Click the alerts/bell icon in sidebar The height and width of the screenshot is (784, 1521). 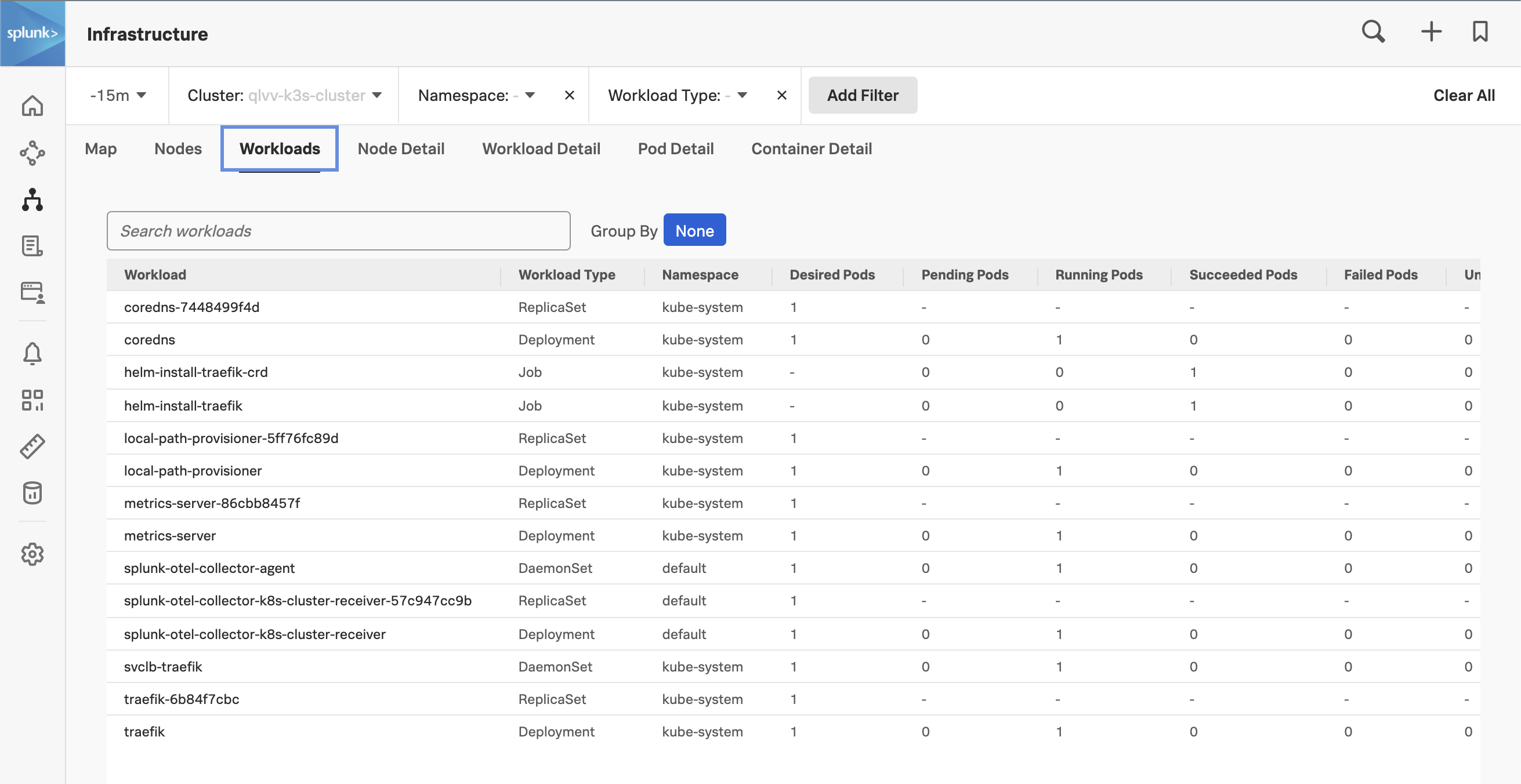pyautogui.click(x=33, y=352)
